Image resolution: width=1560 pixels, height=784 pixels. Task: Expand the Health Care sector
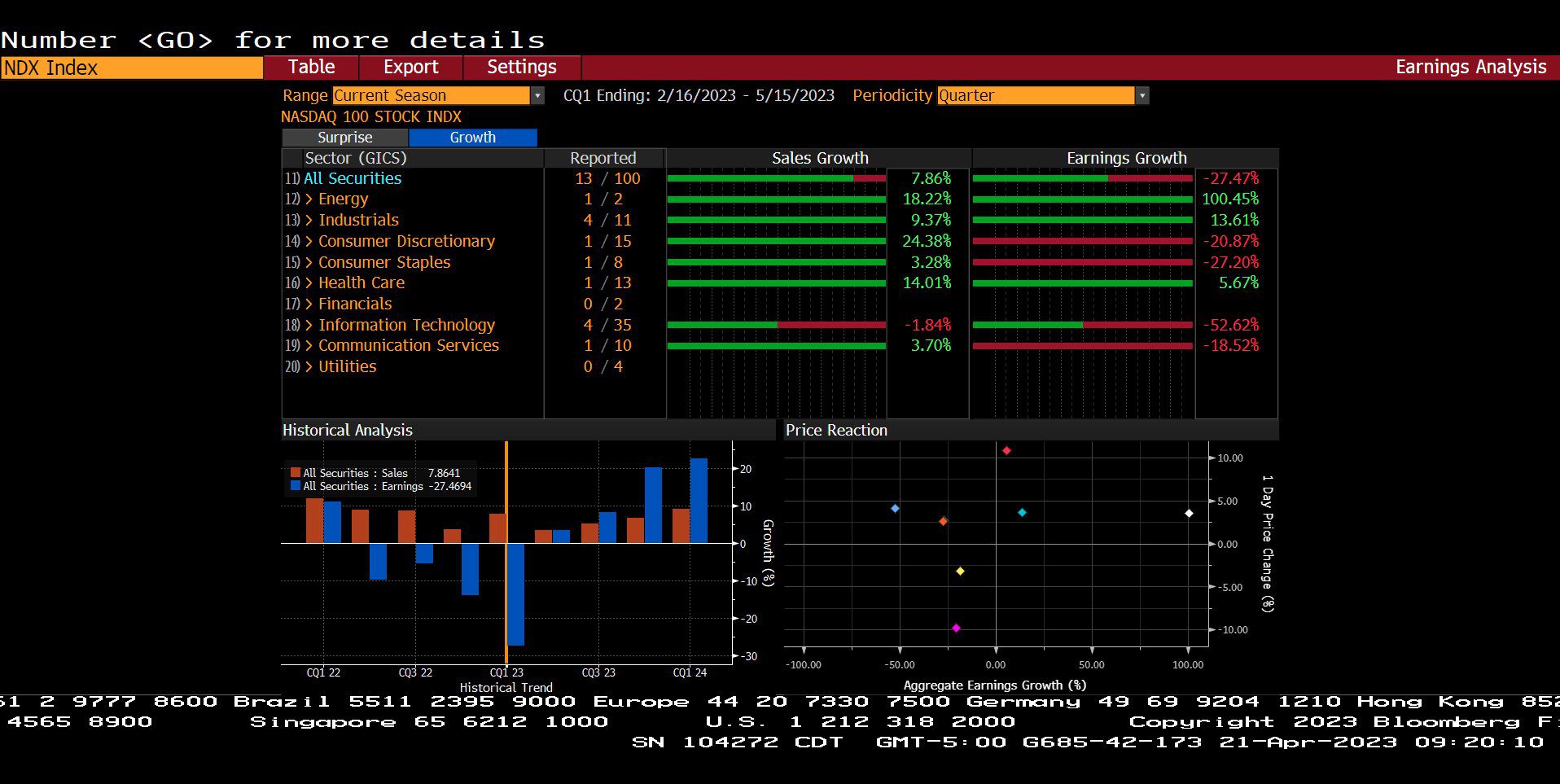click(309, 283)
